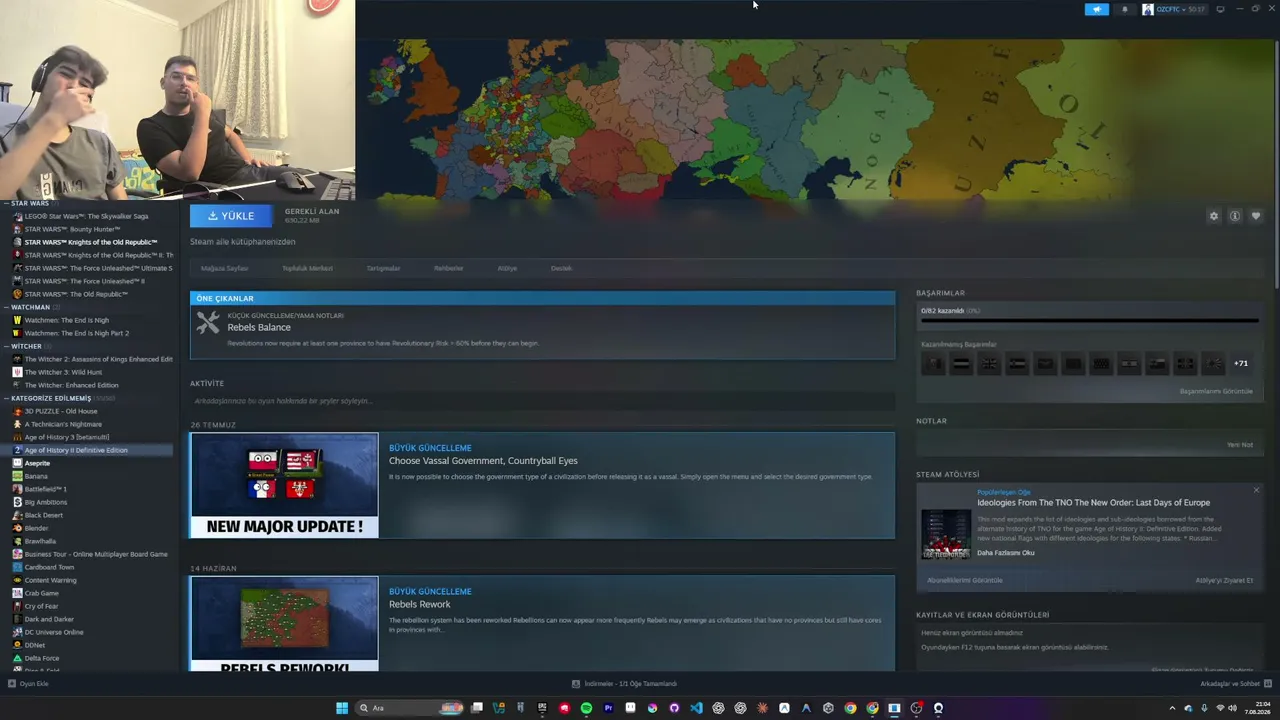This screenshot has height=720, width=1280.
Task: Click the +71 more achievements badge
Action: tap(1241, 364)
